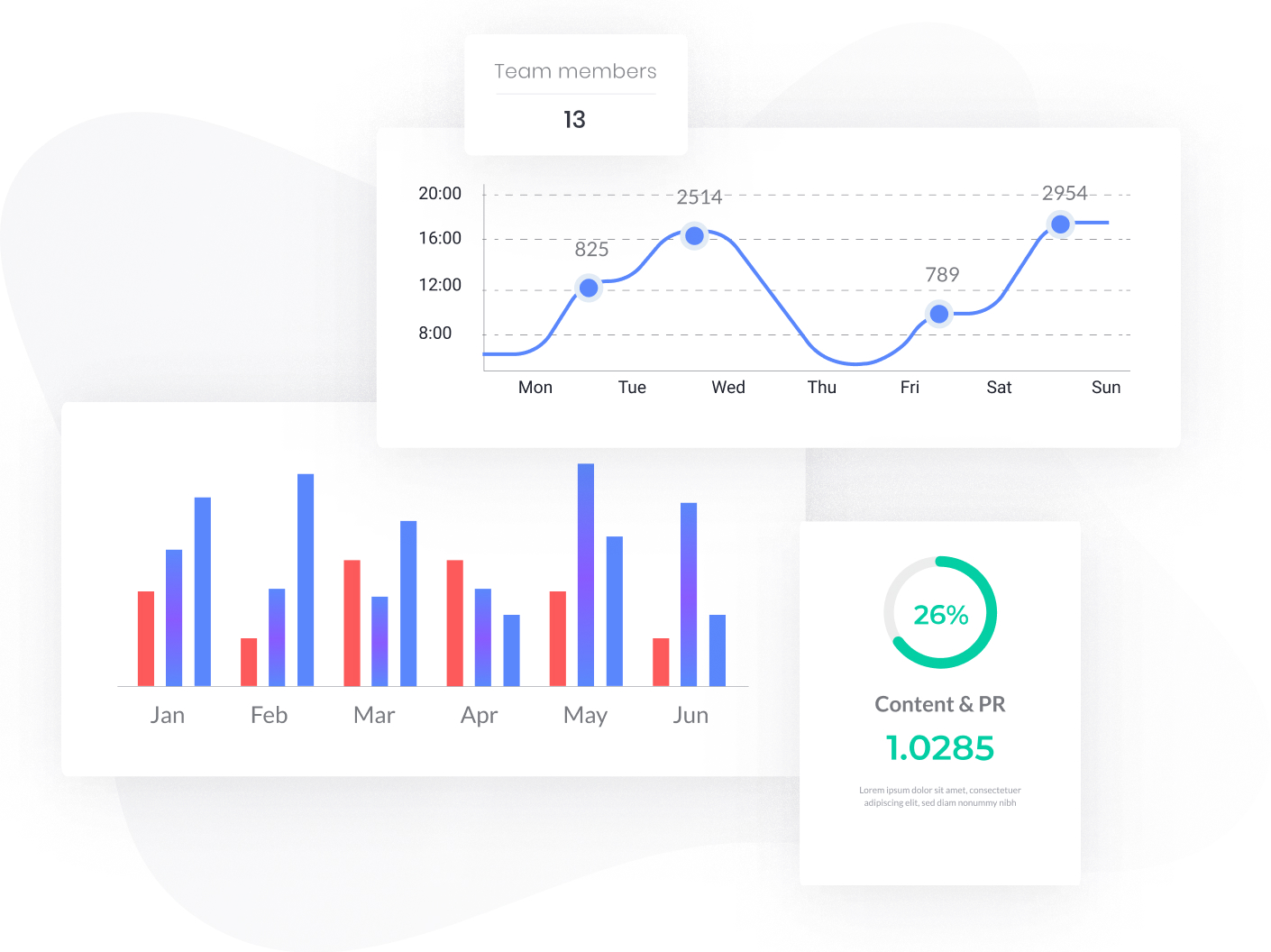Viewport: 1271px width, 952px height.
Task: Select the 16:00 y-axis label
Action: [x=440, y=238]
